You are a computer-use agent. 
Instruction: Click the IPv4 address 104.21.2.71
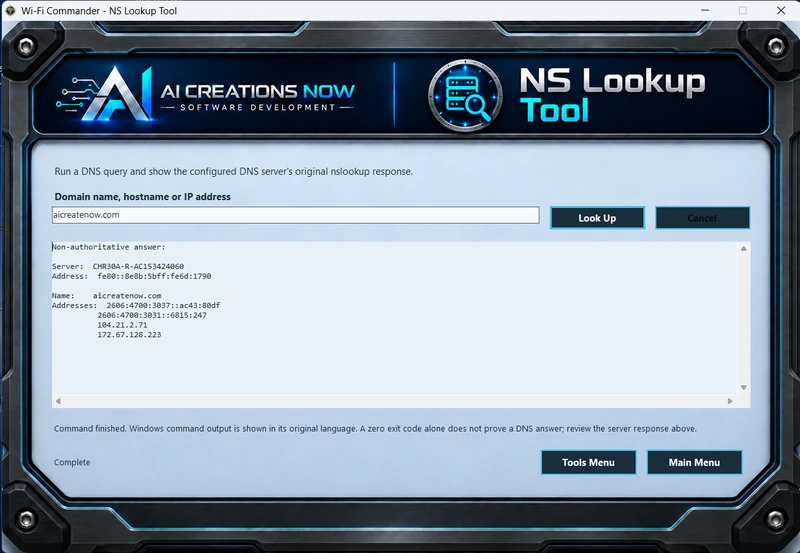pos(122,324)
